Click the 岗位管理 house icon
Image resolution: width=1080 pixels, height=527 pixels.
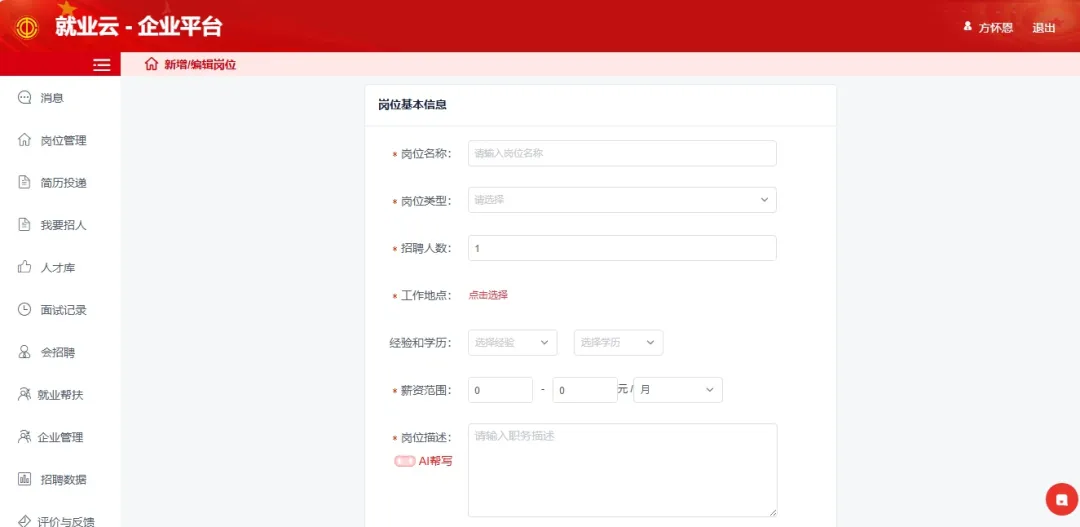pos(24,141)
